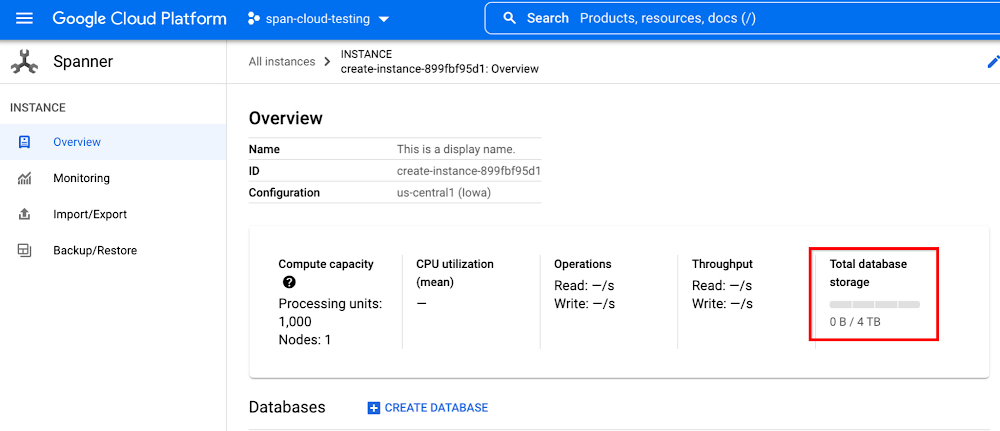The height and width of the screenshot is (431, 1000).
Task: Click the Compute capacity help icon
Action: point(289,283)
